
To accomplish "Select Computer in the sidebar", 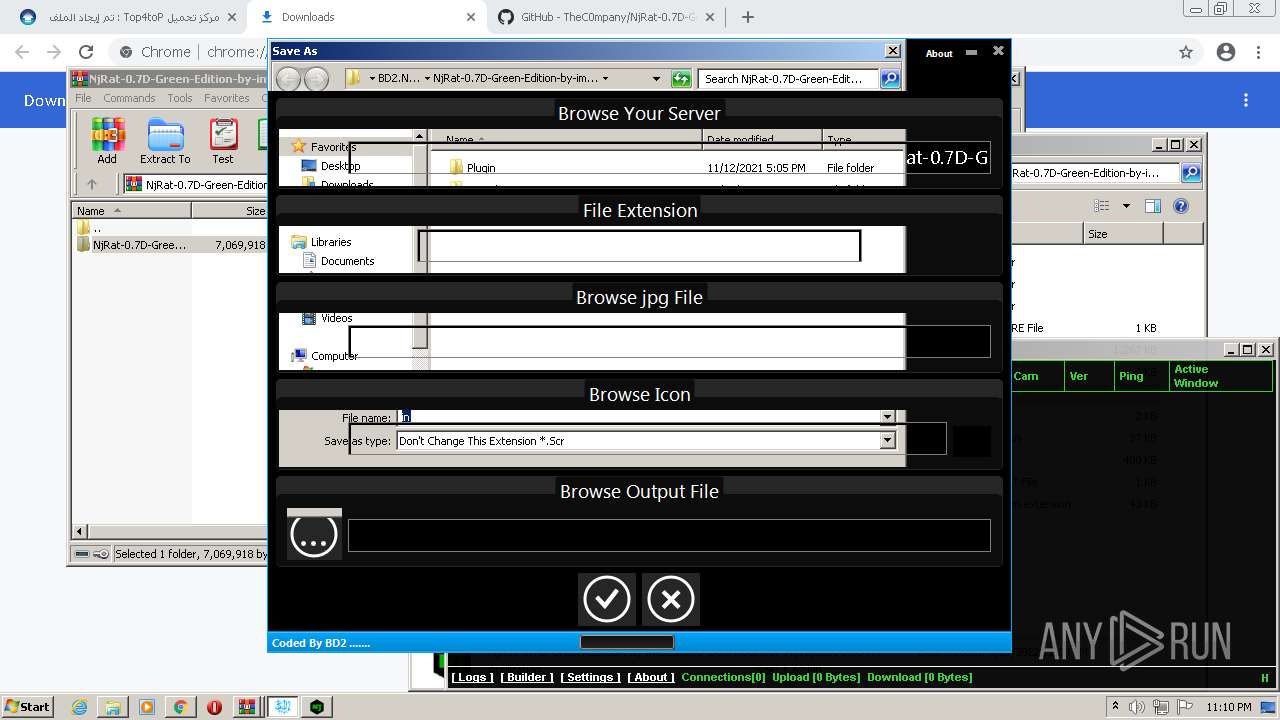I will [334, 356].
